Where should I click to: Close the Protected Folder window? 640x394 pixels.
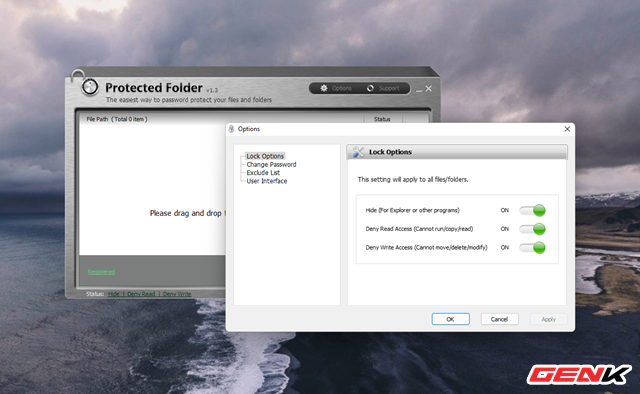(429, 88)
